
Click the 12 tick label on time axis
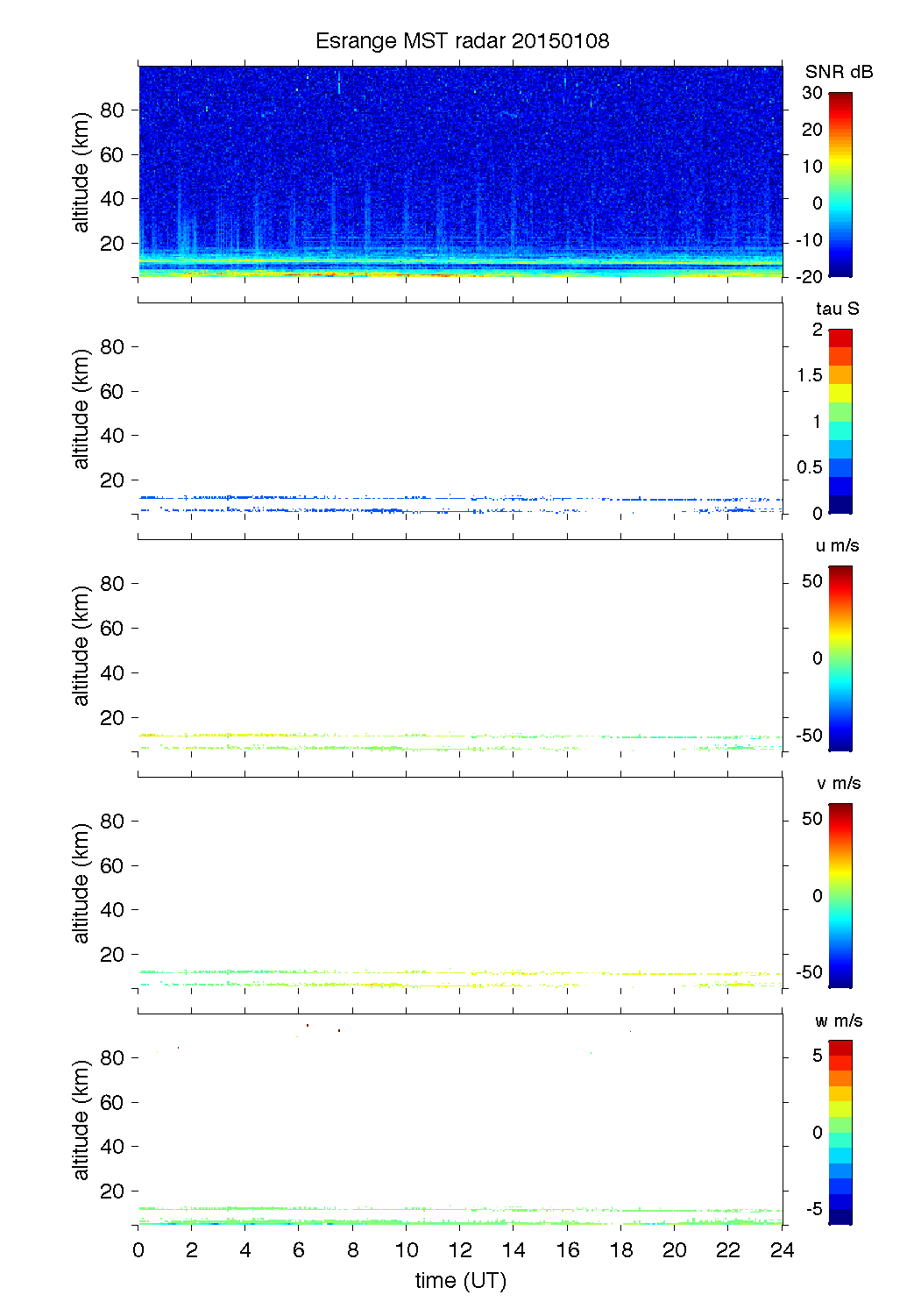tap(460, 1250)
